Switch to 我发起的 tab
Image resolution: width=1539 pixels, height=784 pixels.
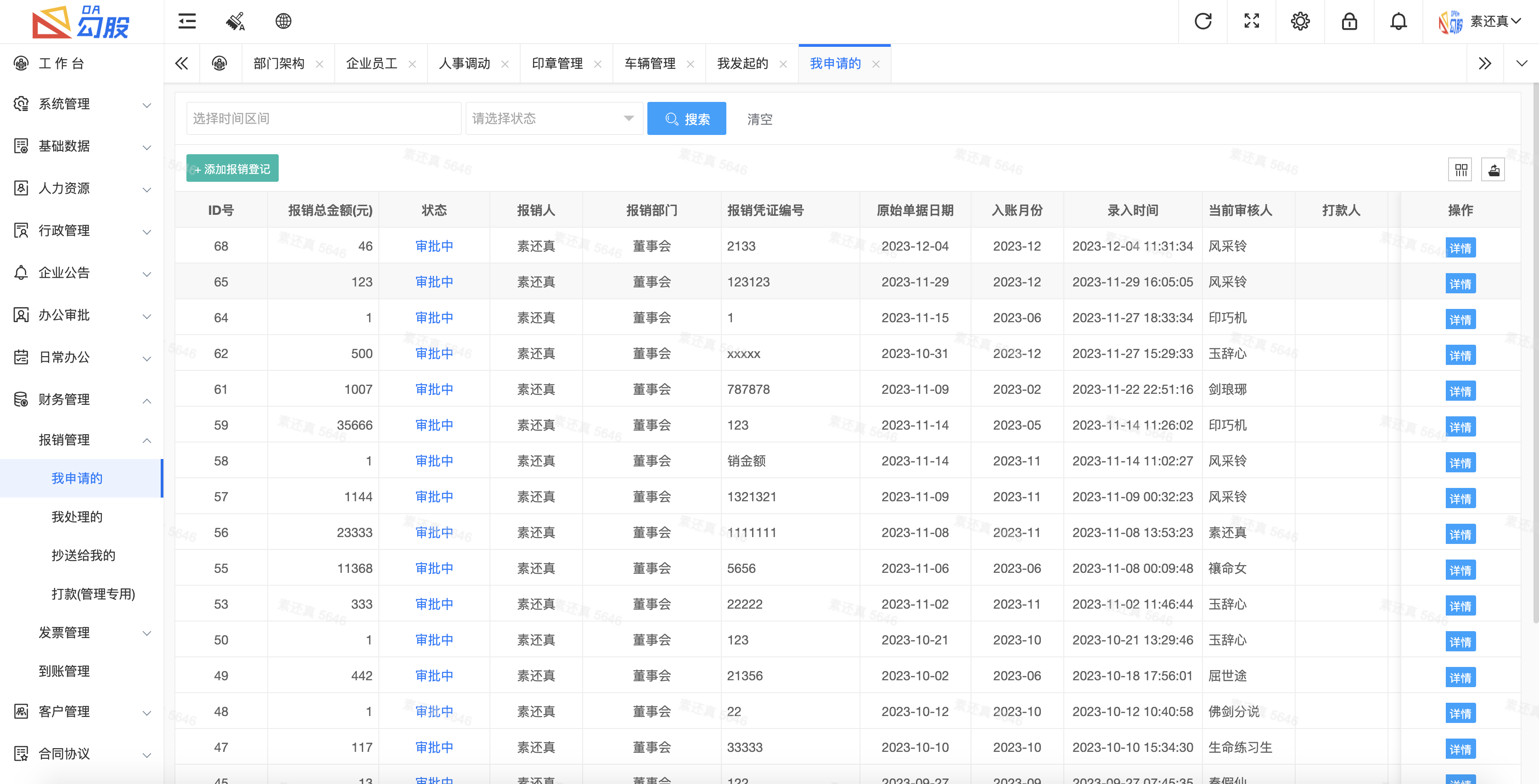pyautogui.click(x=742, y=63)
